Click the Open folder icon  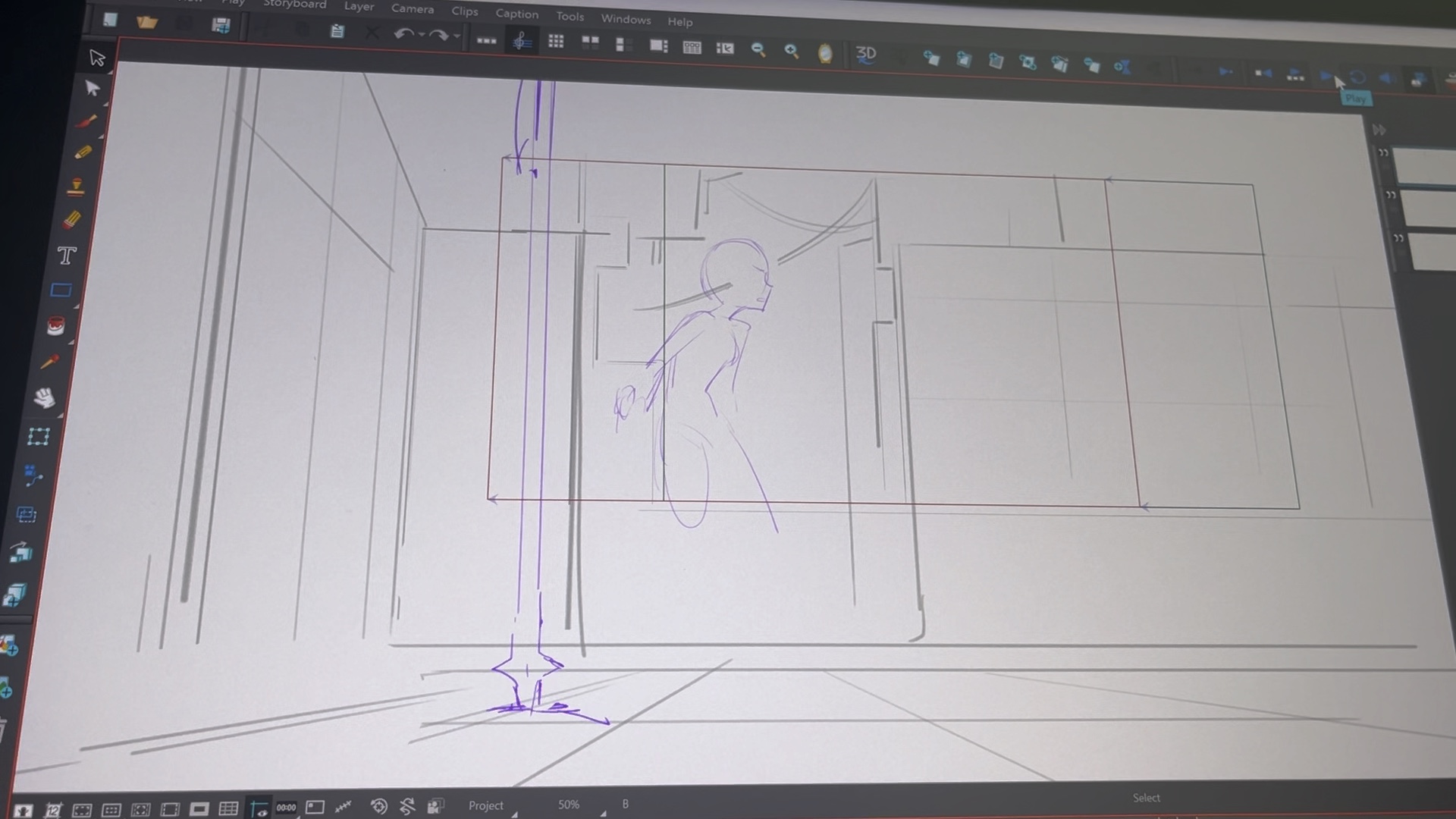coord(147,22)
